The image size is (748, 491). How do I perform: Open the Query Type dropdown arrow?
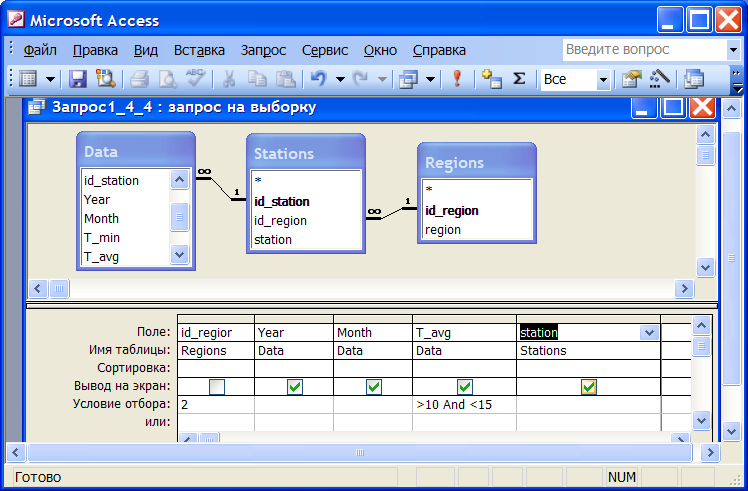point(430,79)
